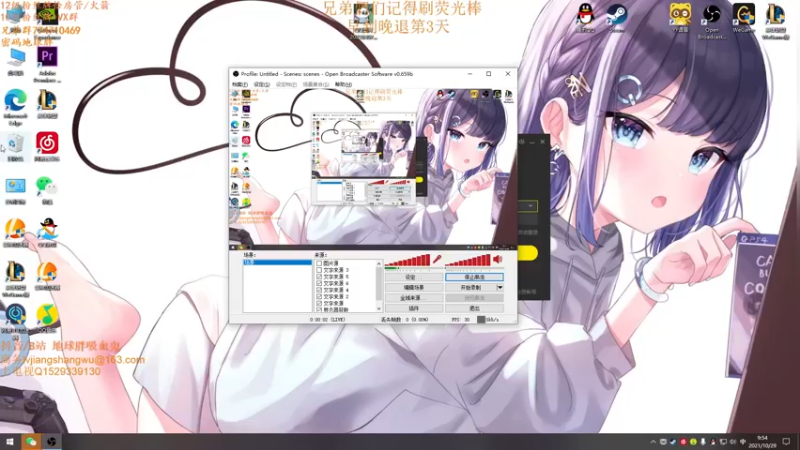Select the highlighted scene in scenes list
The image size is (800, 450).
(278, 262)
